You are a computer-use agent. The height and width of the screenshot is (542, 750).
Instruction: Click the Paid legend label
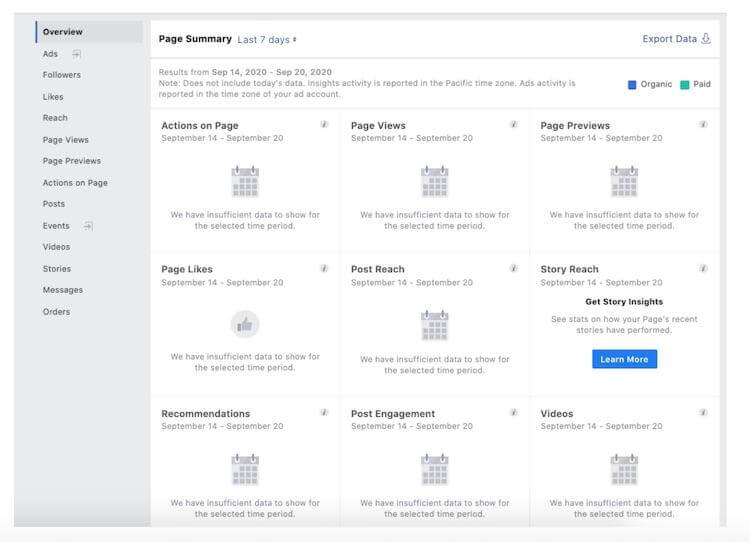pos(702,84)
